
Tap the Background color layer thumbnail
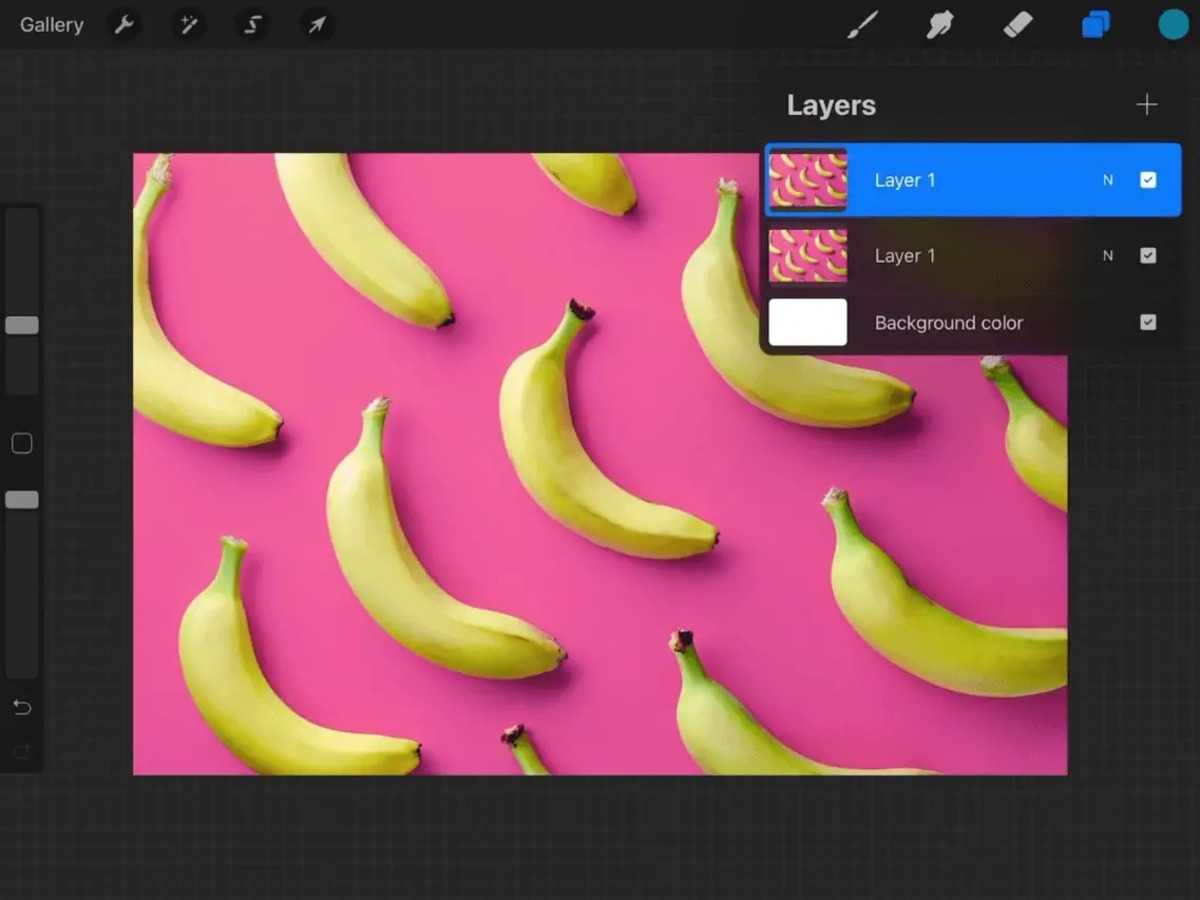pos(807,322)
